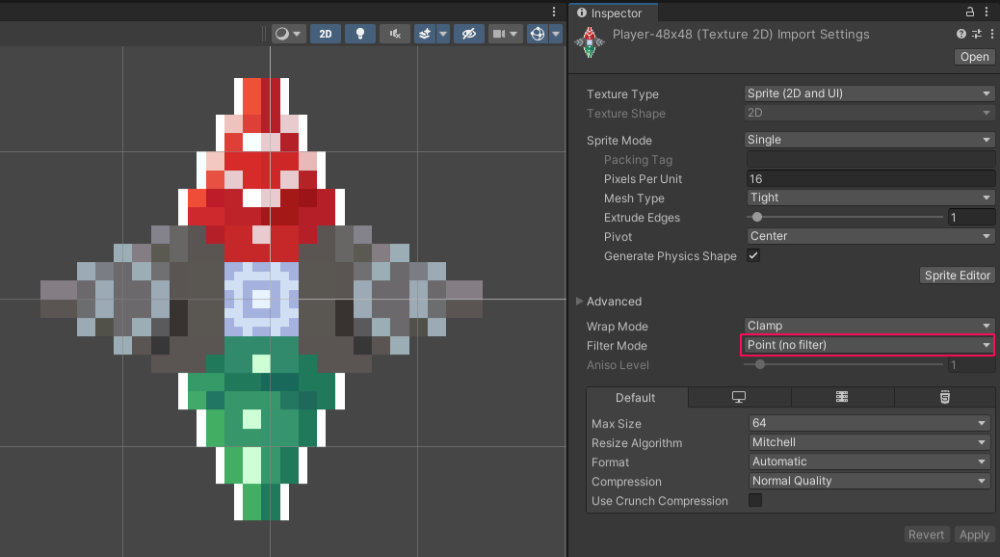Open the Sprite Editor button

(957, 275)
